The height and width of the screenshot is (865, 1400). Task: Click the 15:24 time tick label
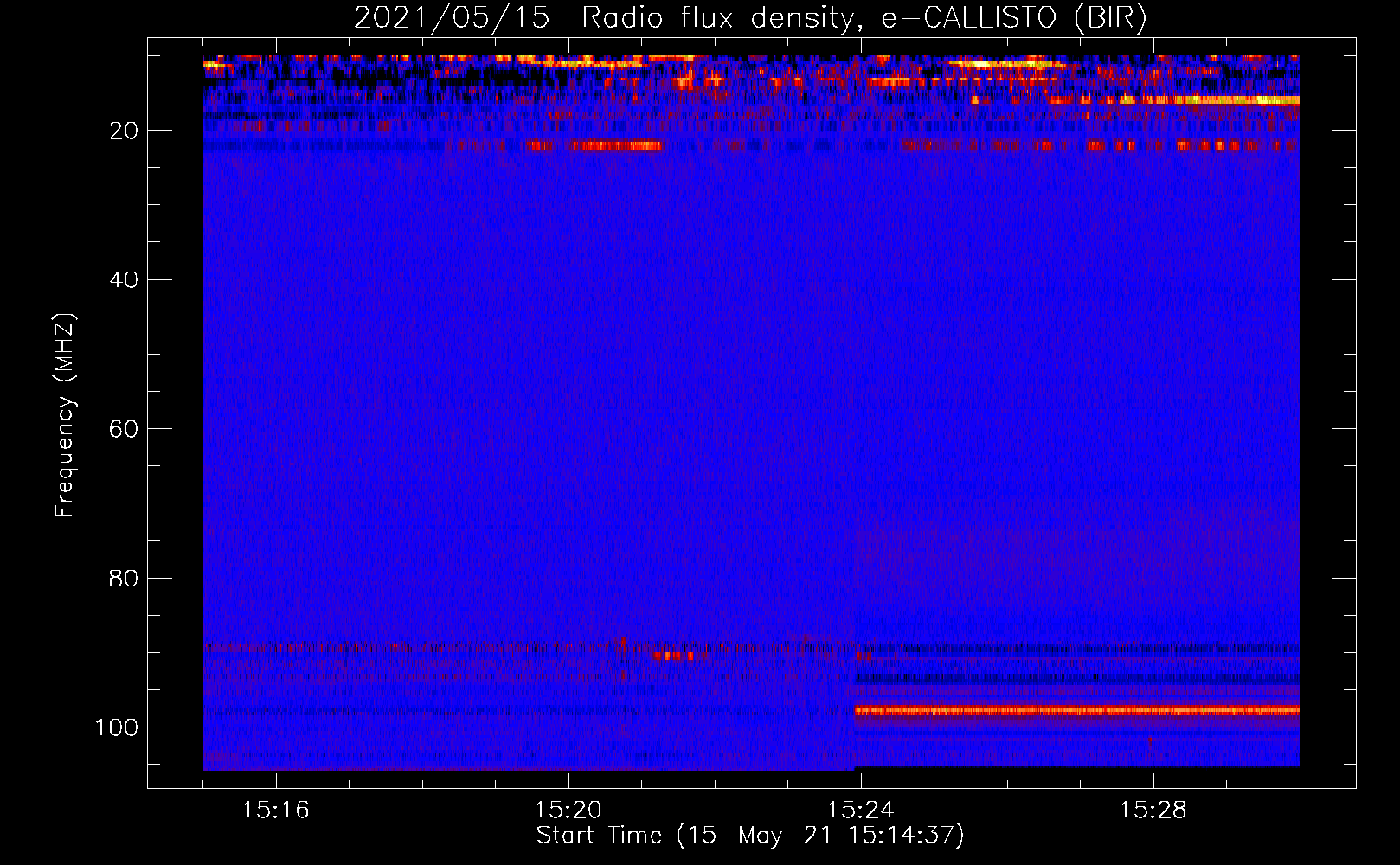point(861,810)
